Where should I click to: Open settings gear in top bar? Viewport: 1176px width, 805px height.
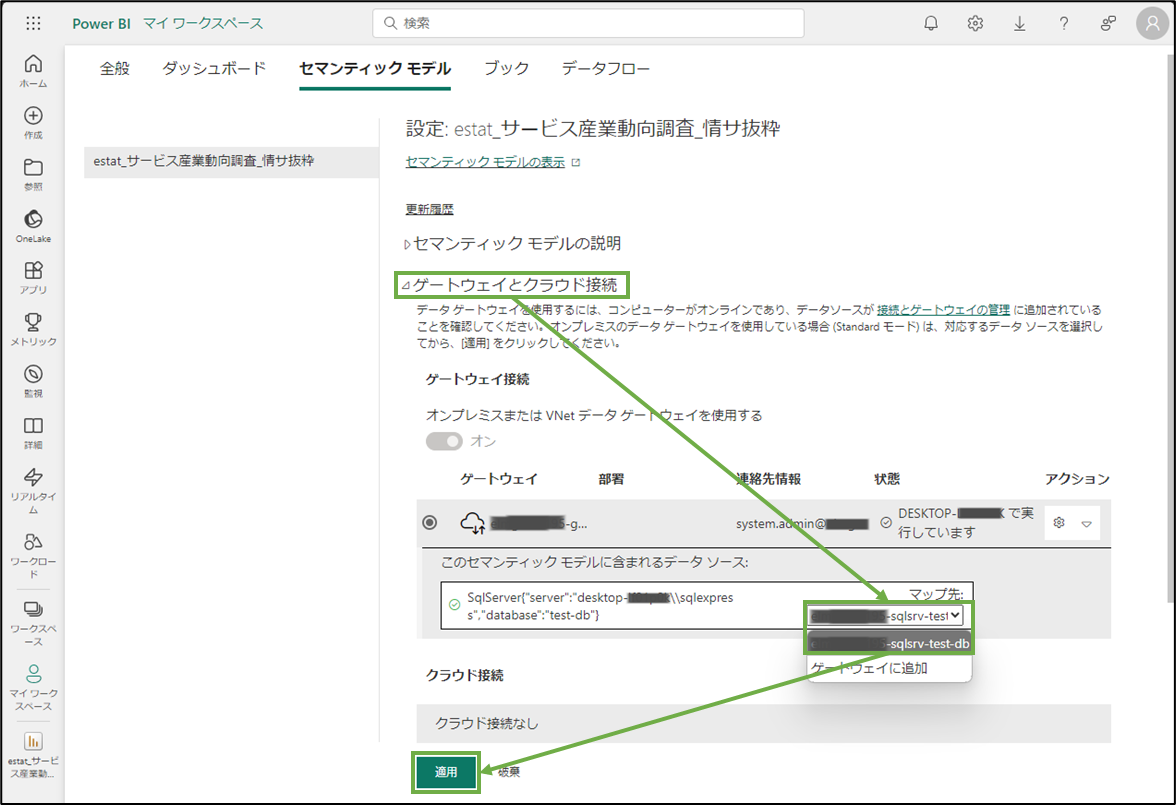(975, 23)
